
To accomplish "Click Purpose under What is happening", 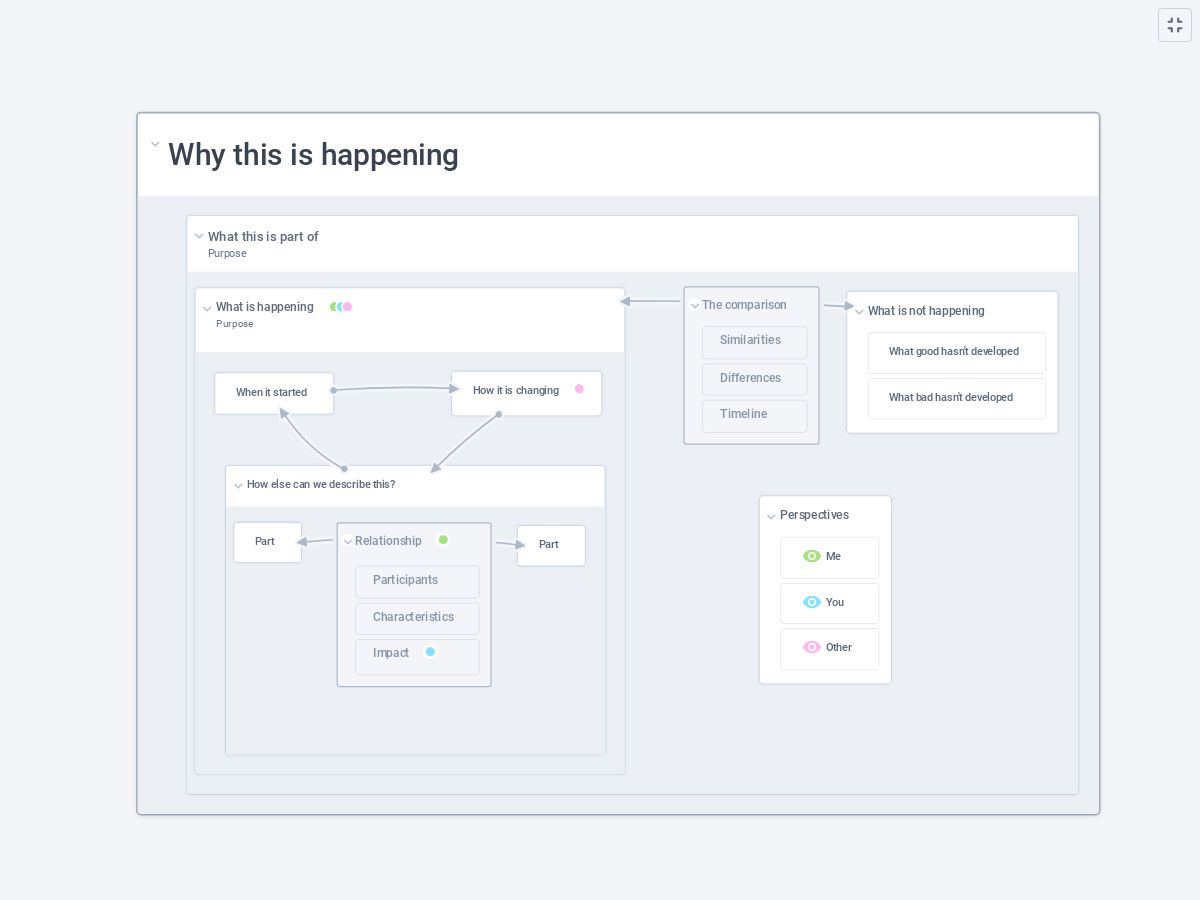I will [235, 324].
